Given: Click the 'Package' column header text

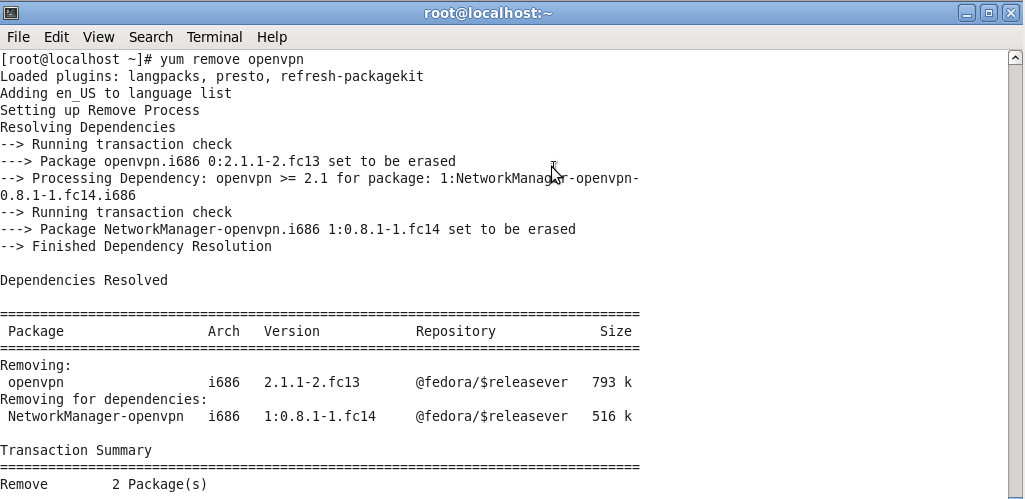Looking at the screenshot, I should pyautogui.click(x=36, y=332).
